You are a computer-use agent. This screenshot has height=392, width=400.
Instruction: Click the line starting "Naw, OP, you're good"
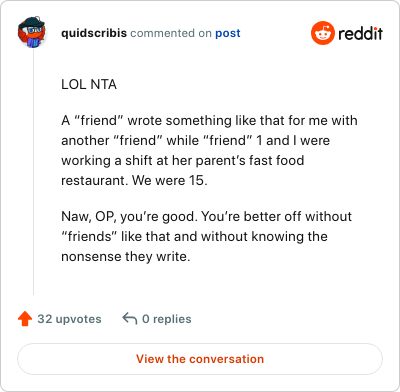coord(206,216)
